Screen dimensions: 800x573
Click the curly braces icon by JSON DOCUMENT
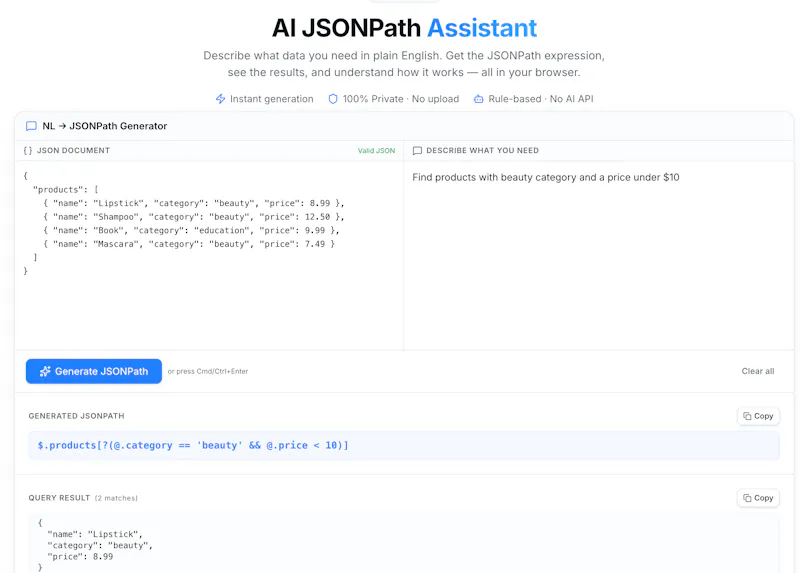coord(28,151)
